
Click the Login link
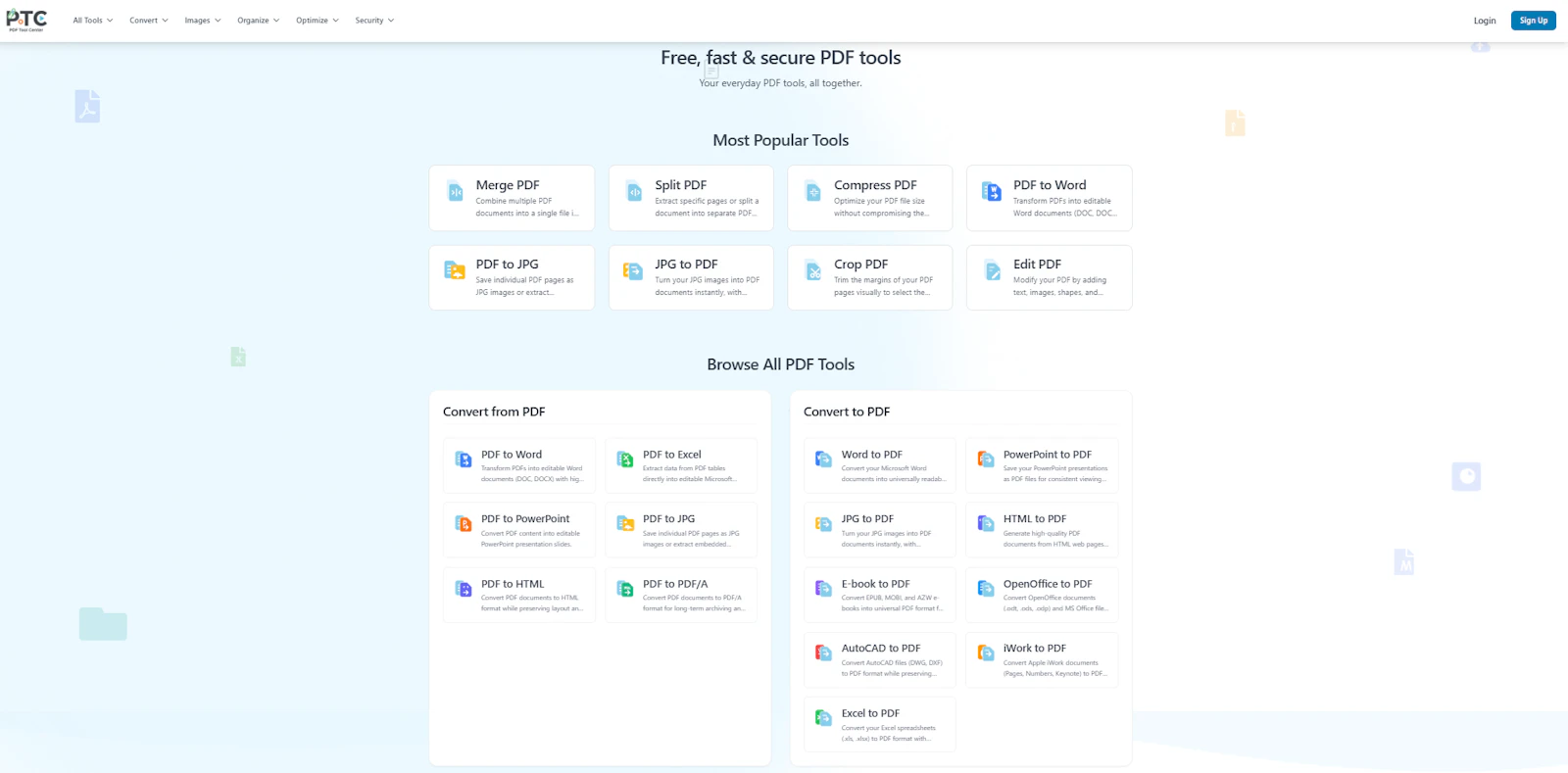tap(1485, 21)
